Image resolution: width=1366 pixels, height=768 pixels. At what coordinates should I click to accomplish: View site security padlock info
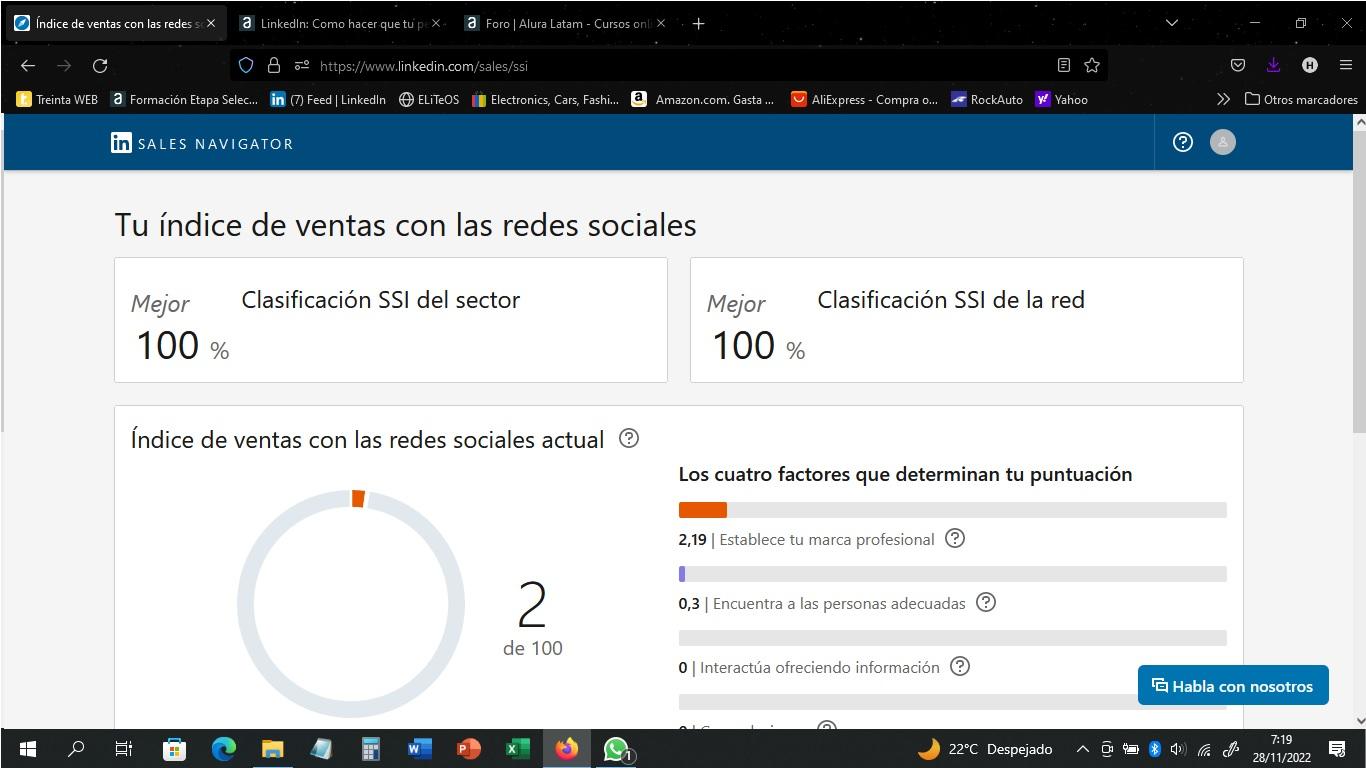click(273, 65)
